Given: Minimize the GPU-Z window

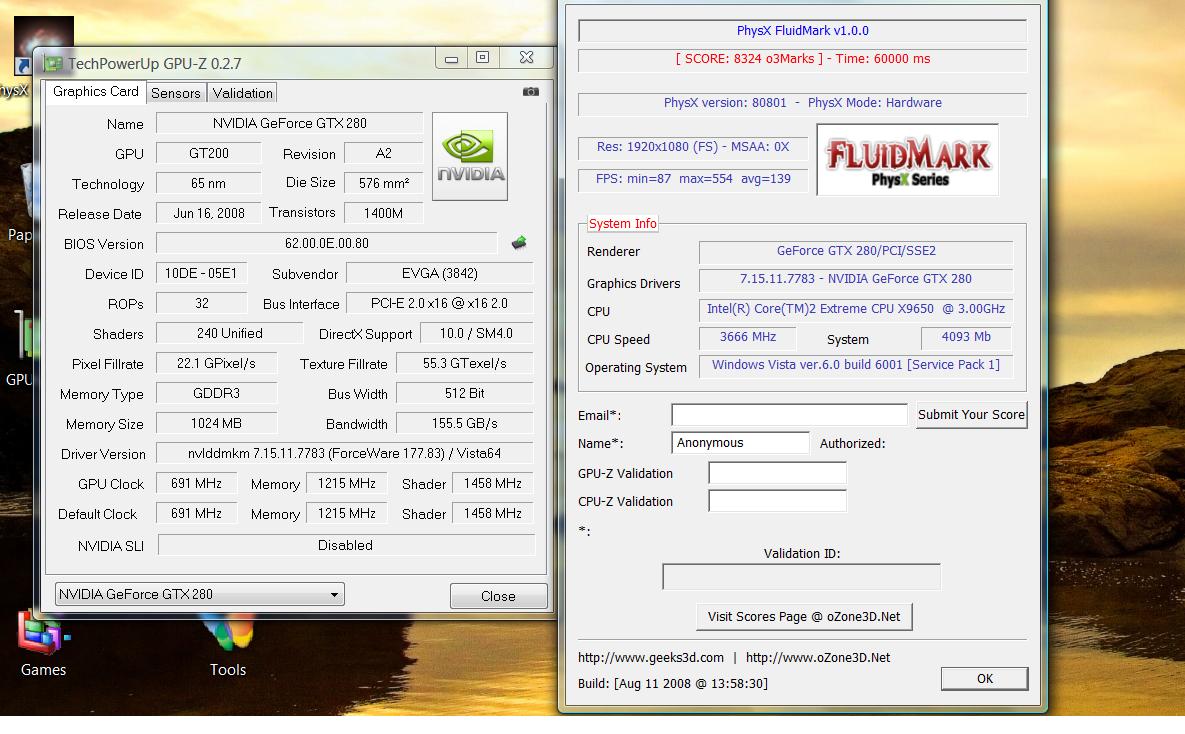Looking at the screenshot, I should click(x=451, y=58).
